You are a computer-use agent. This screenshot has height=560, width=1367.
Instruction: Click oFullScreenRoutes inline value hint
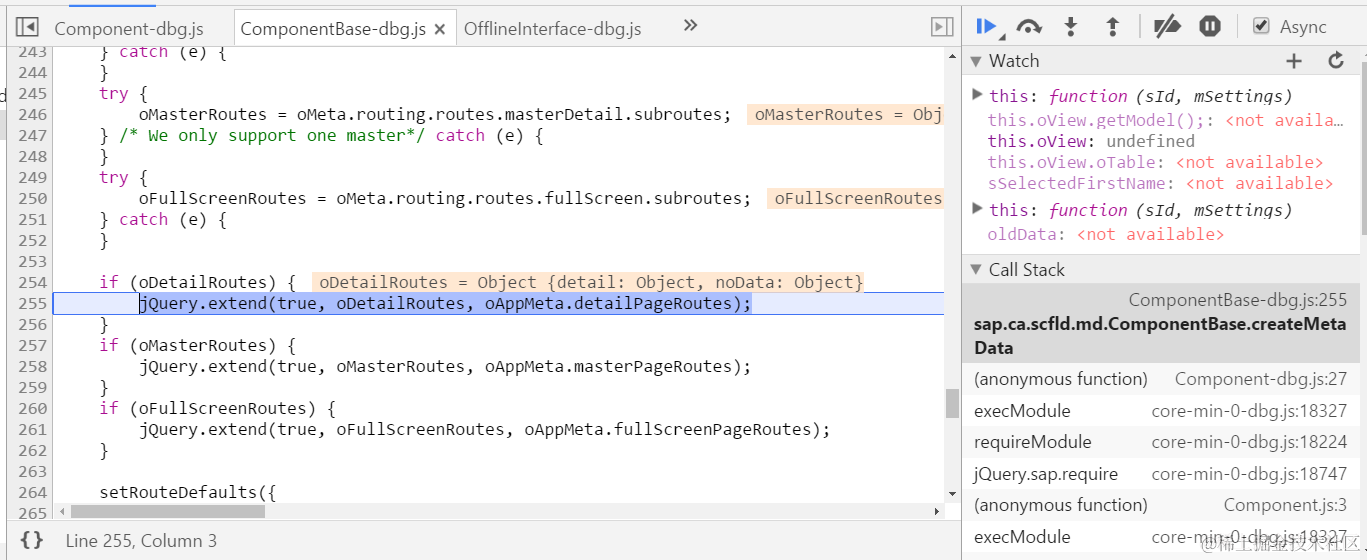[x=856, y=198]
